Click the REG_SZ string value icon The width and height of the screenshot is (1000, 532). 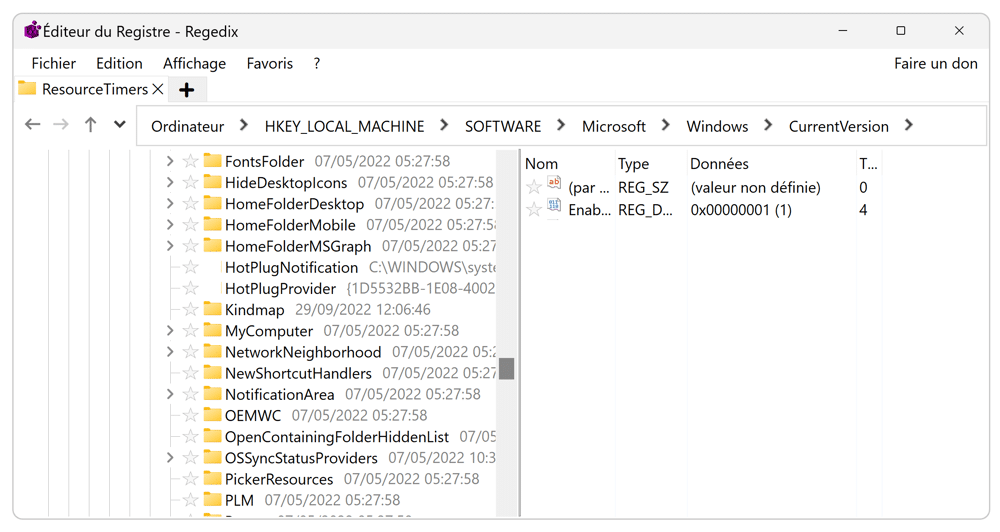click(x=554, y=183)
